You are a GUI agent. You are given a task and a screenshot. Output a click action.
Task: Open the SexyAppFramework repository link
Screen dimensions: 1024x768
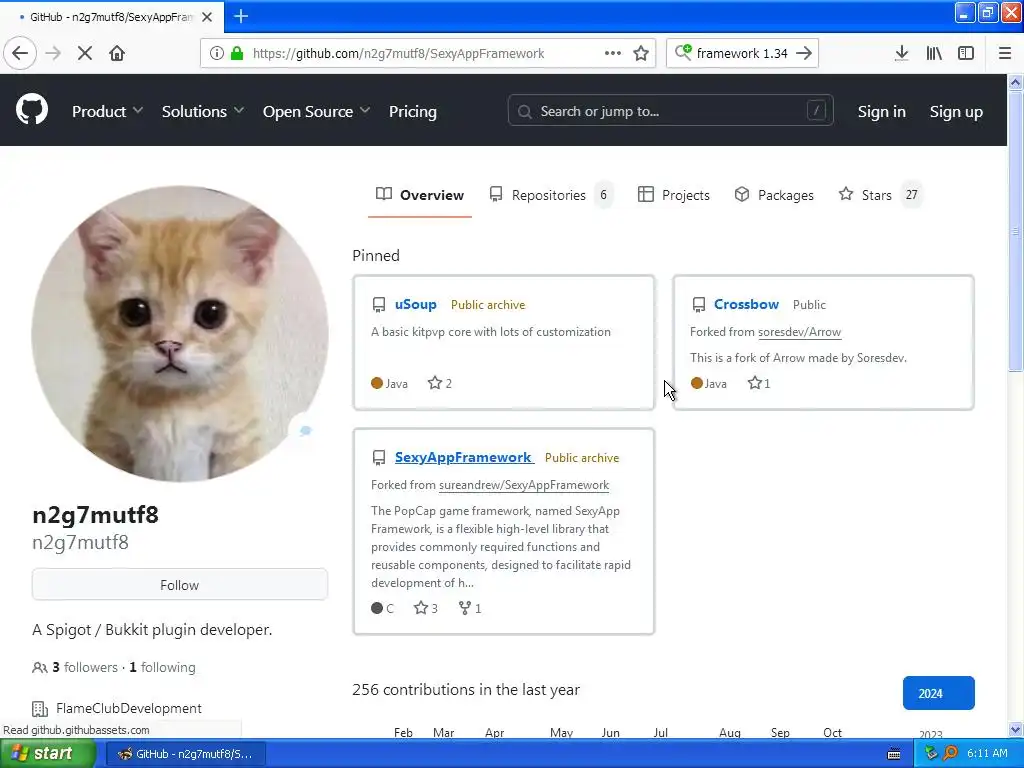463,457
